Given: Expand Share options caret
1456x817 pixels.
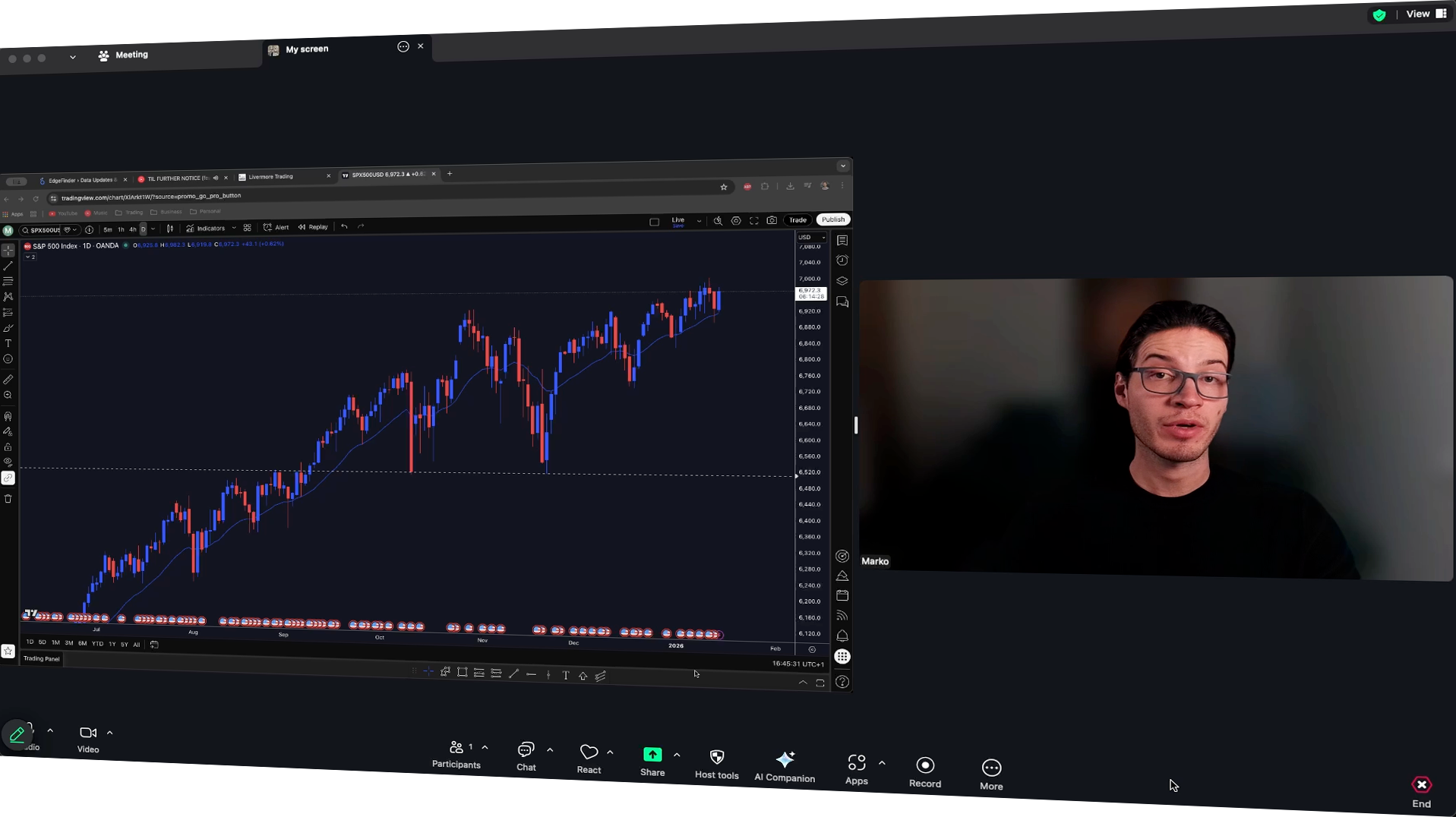Looking at the screenshot, I should 677,755.
